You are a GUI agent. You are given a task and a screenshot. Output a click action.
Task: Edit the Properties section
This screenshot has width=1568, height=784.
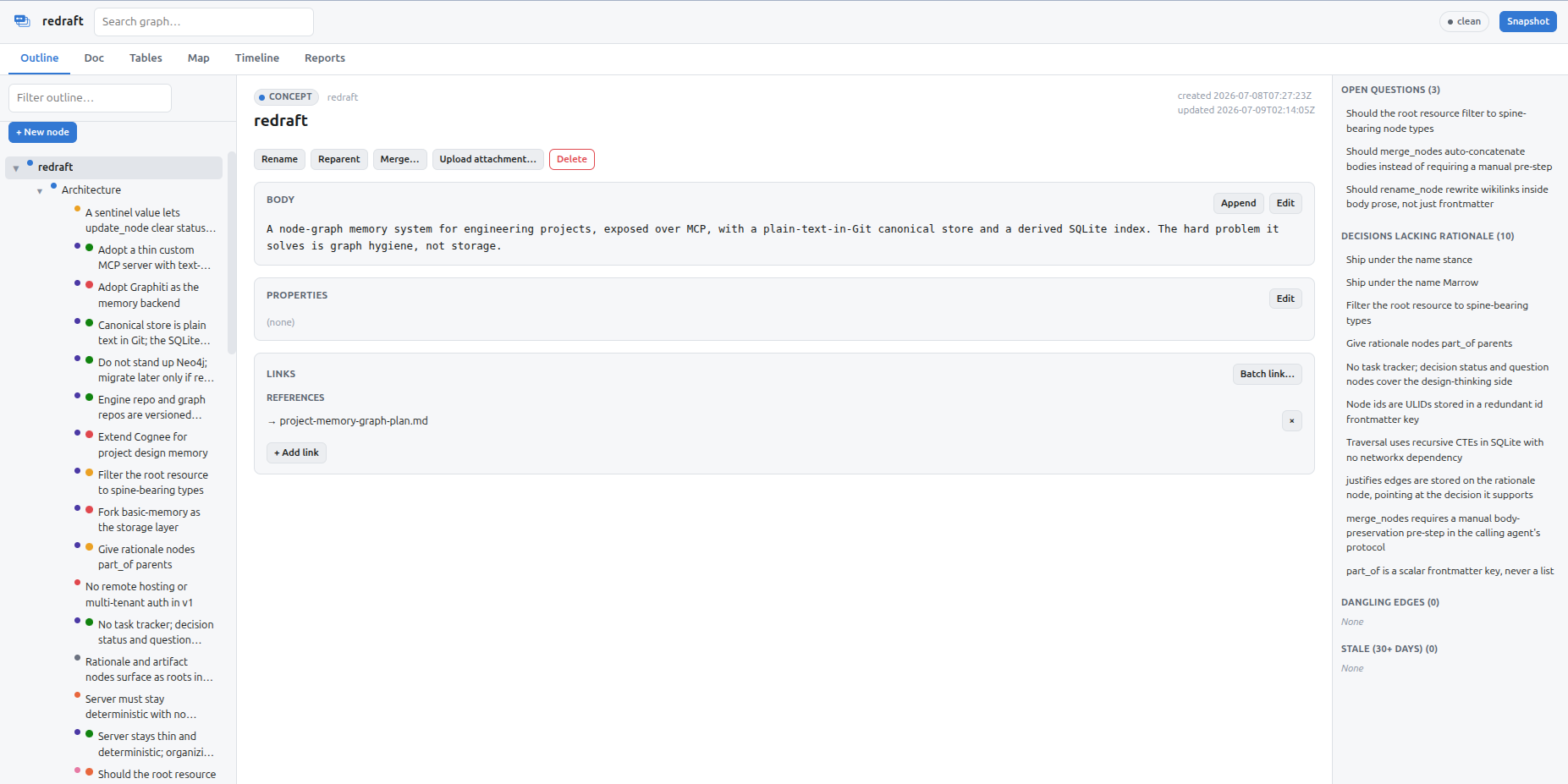[1285, 299]
